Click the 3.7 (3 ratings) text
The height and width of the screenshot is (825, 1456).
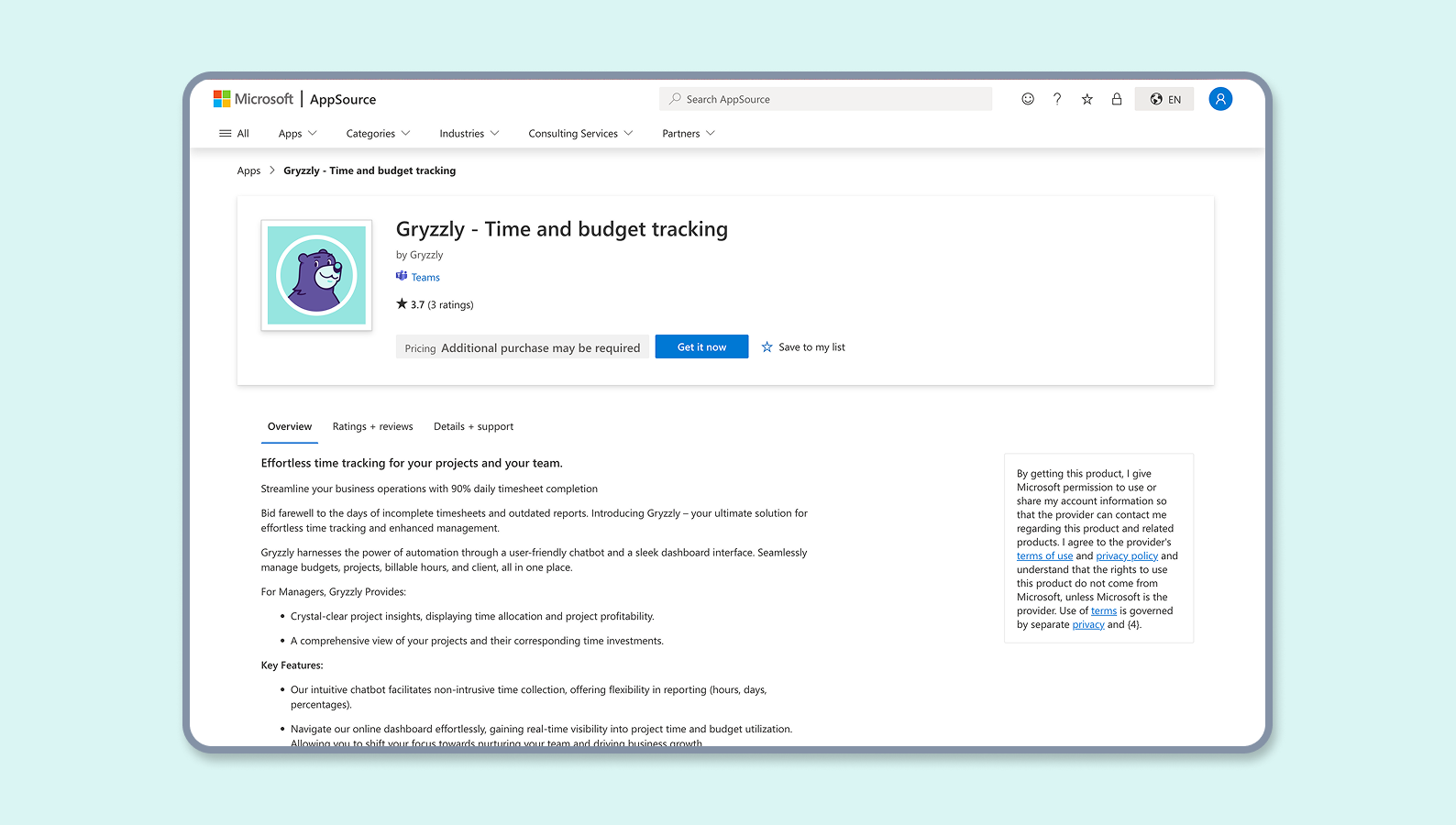coord(442,305)
